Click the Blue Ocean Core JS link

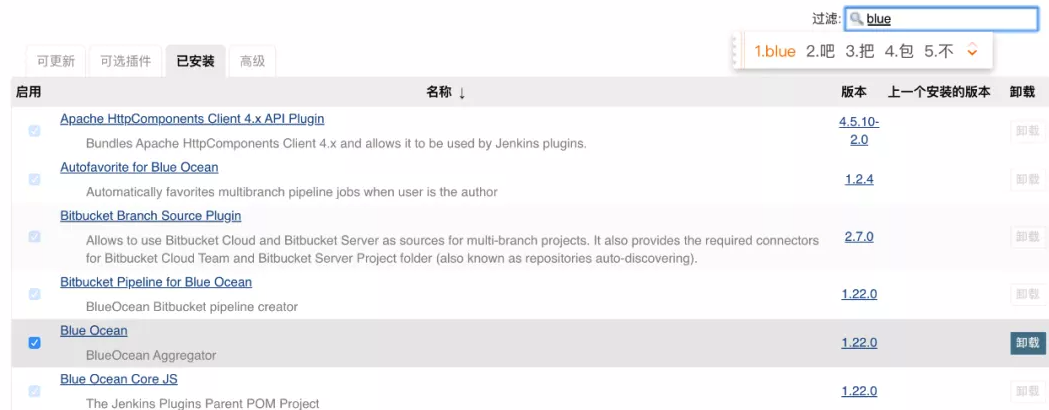coord(118,379)
